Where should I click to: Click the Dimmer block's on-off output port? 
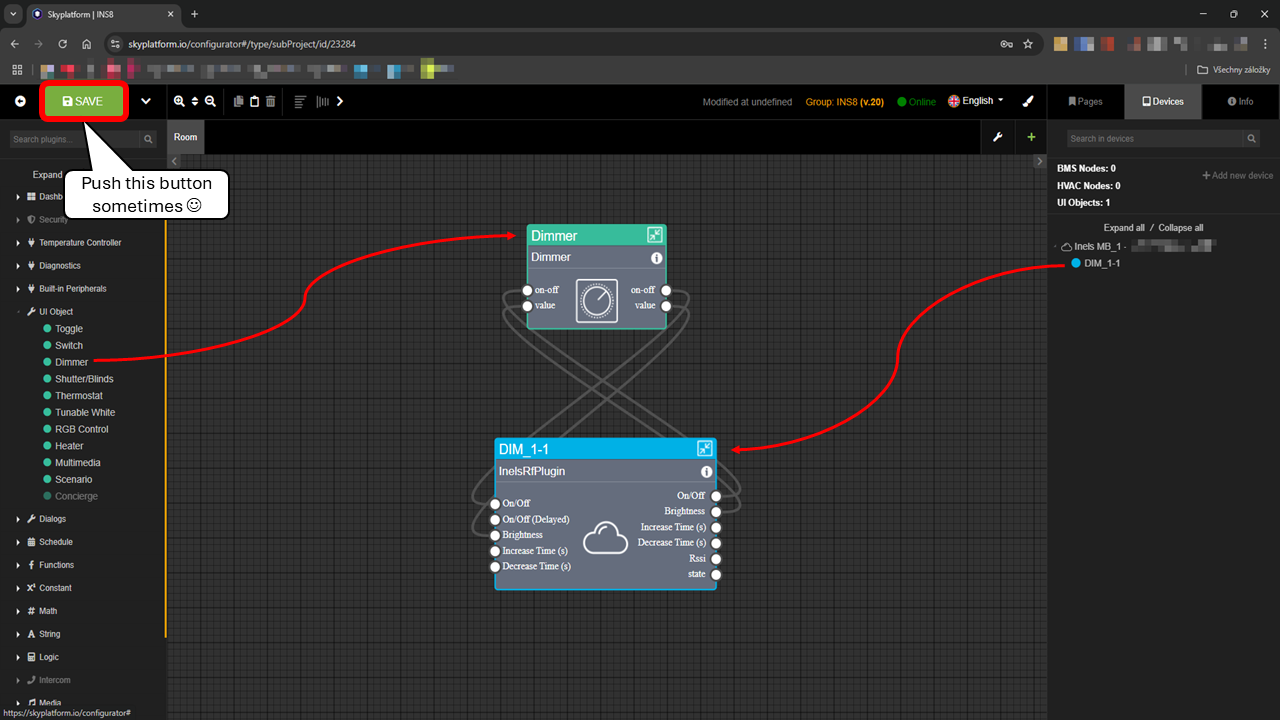[x=666, y=290]
